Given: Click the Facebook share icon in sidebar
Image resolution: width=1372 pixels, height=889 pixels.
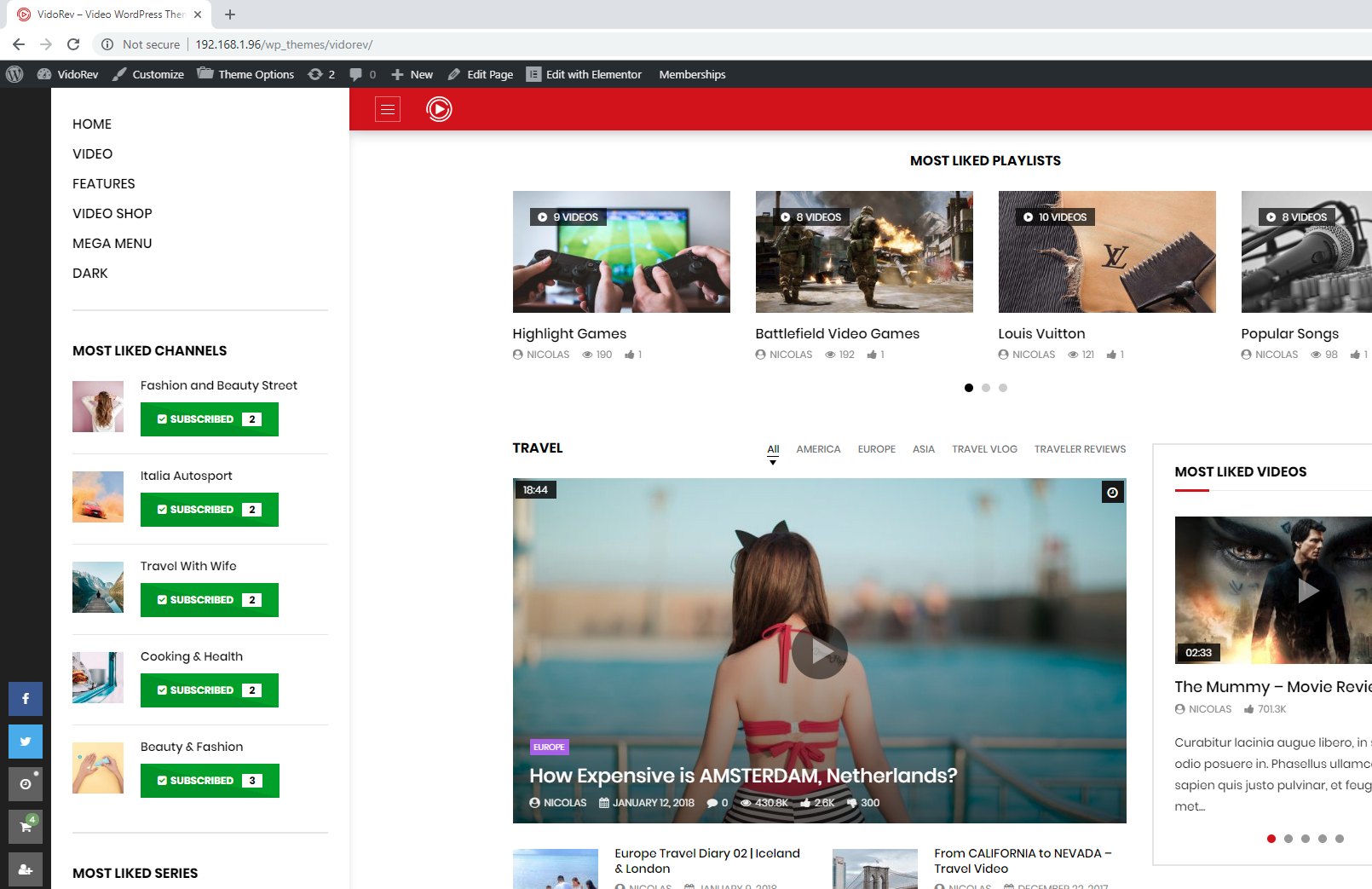Looking at the screenshot, I should click(x=26, y=699).
